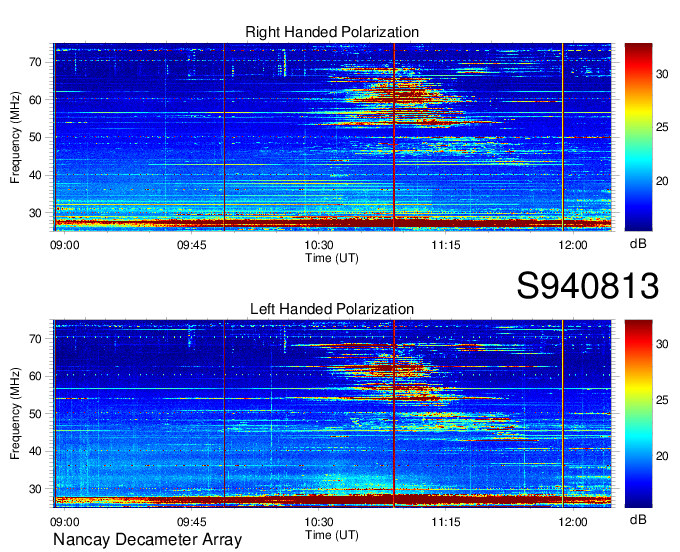The height and width of the screenshot is (552, 680).
Task: Click the 20 dB color bar tick, Left Handed plot
Action: [662, 456]
